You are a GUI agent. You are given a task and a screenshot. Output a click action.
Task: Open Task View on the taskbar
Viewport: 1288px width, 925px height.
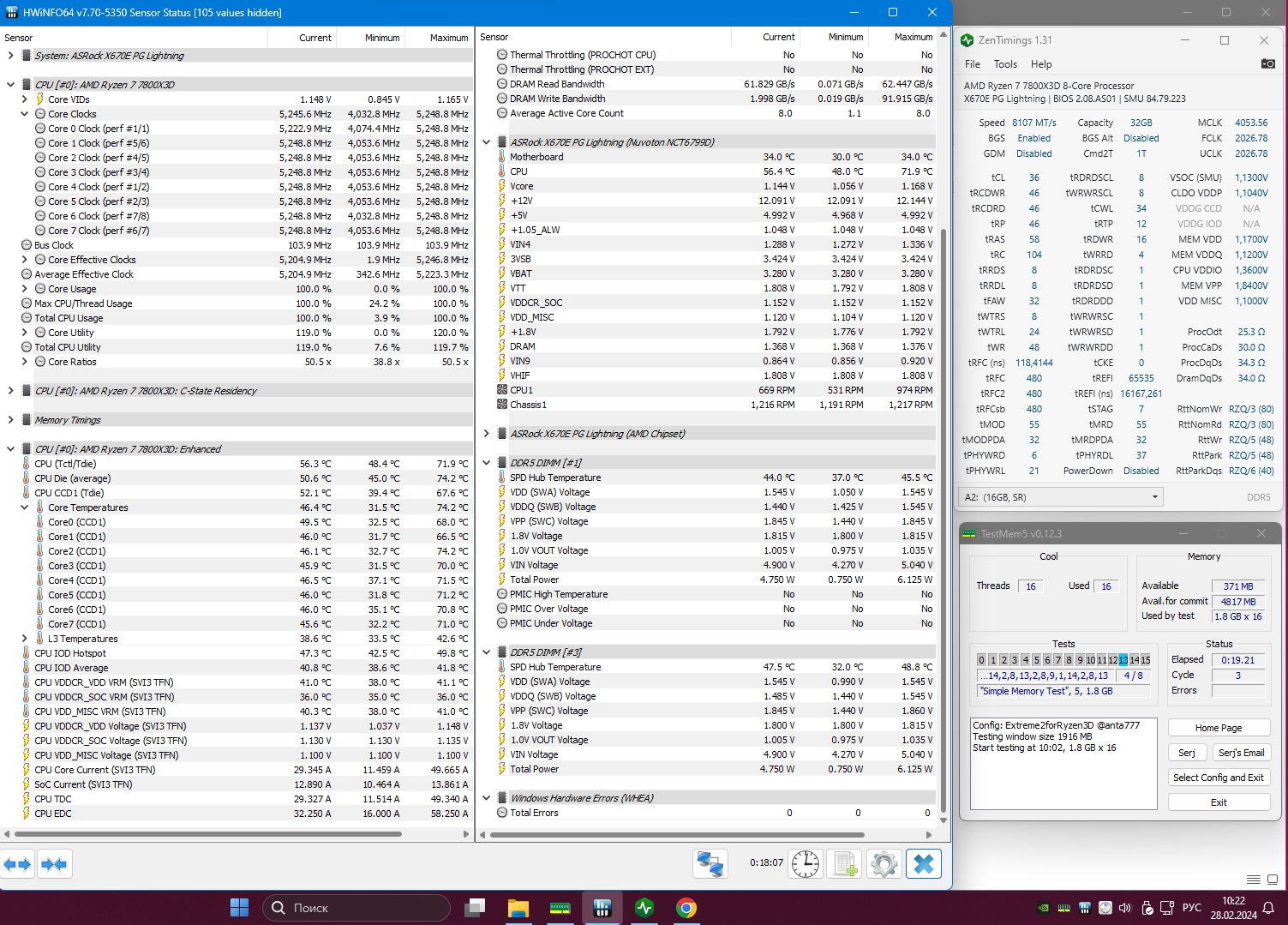tap(475, 907)
